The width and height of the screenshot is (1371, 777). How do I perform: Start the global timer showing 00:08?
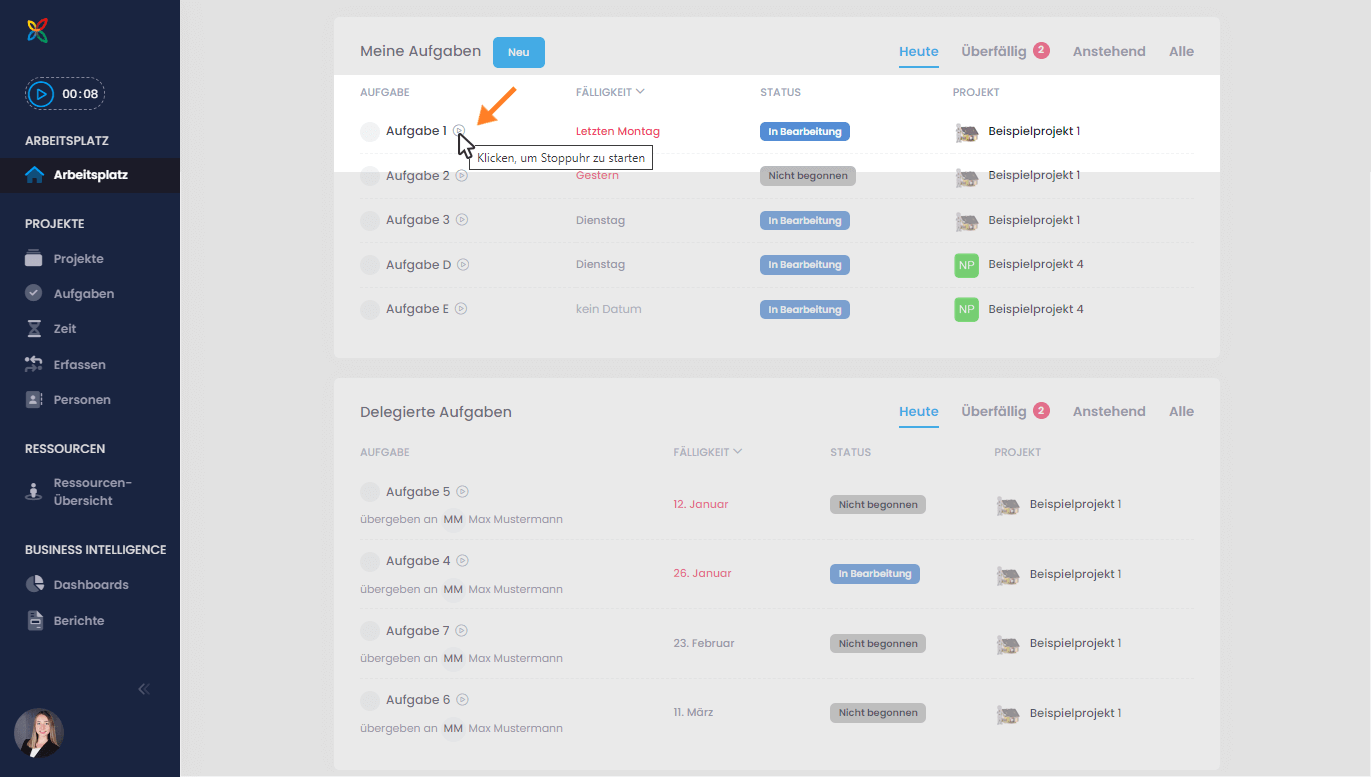coord(41,94)
